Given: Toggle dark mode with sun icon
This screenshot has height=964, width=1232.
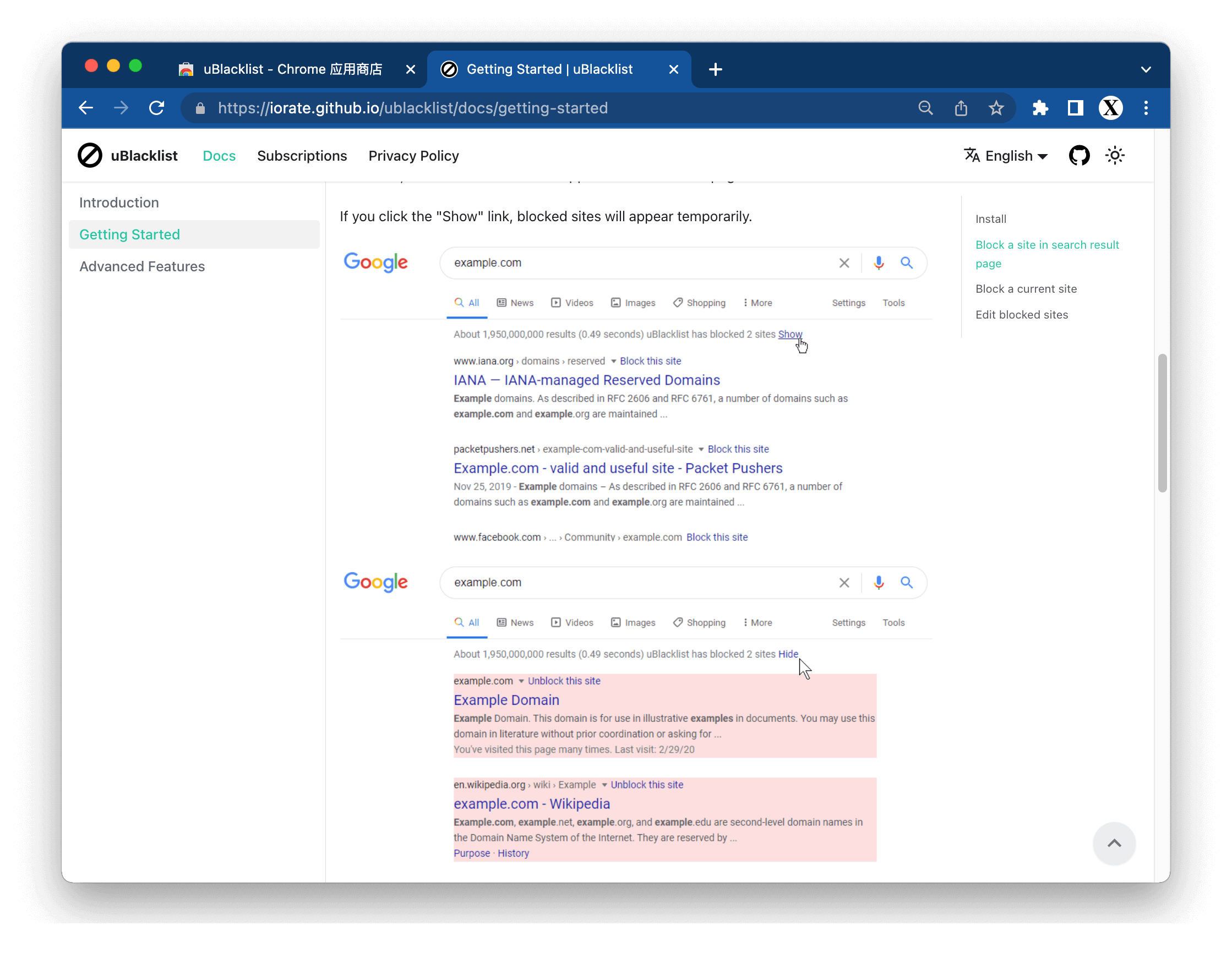Looking at the screenshot, I should tap(1114, 156).
